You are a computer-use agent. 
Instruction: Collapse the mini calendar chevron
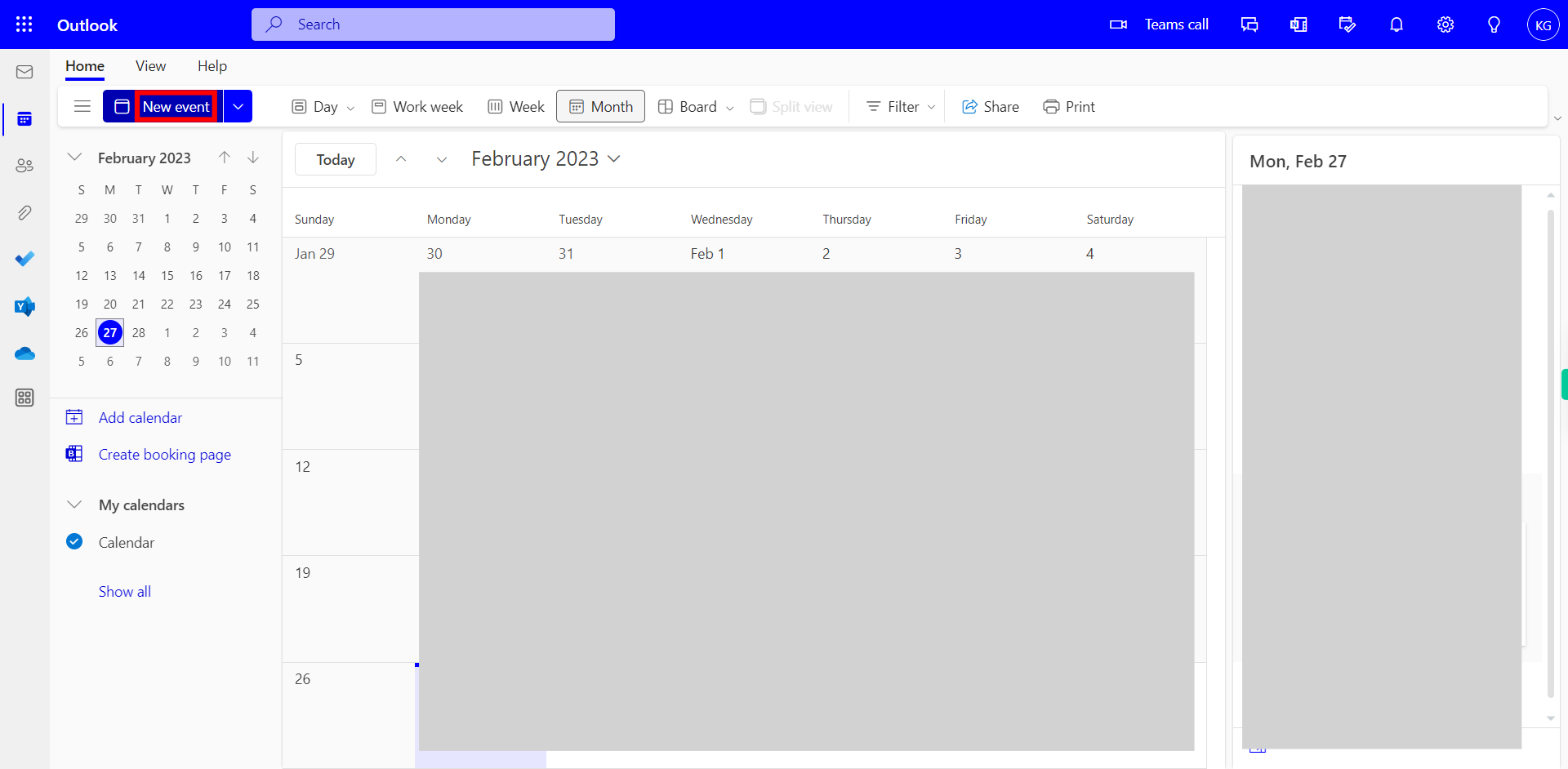[x=74, y=158]
